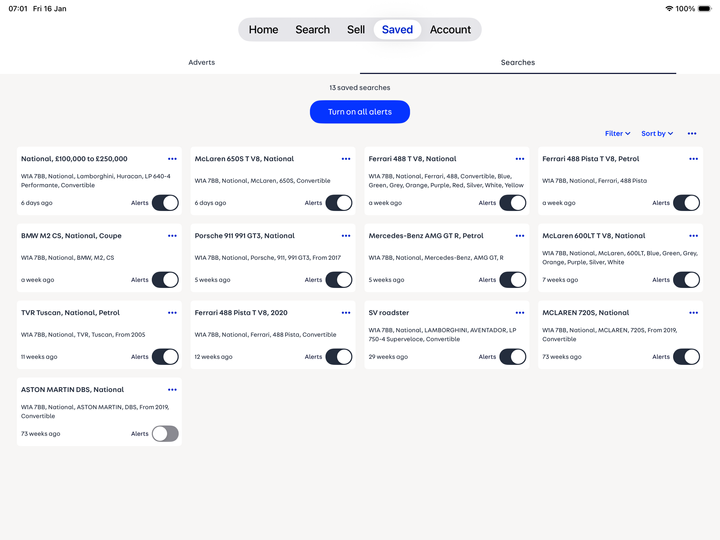This screenshot has width=720, height=540.
Task: Tap more options on BMW M2 CS card
Action: [x=172, y=236]
